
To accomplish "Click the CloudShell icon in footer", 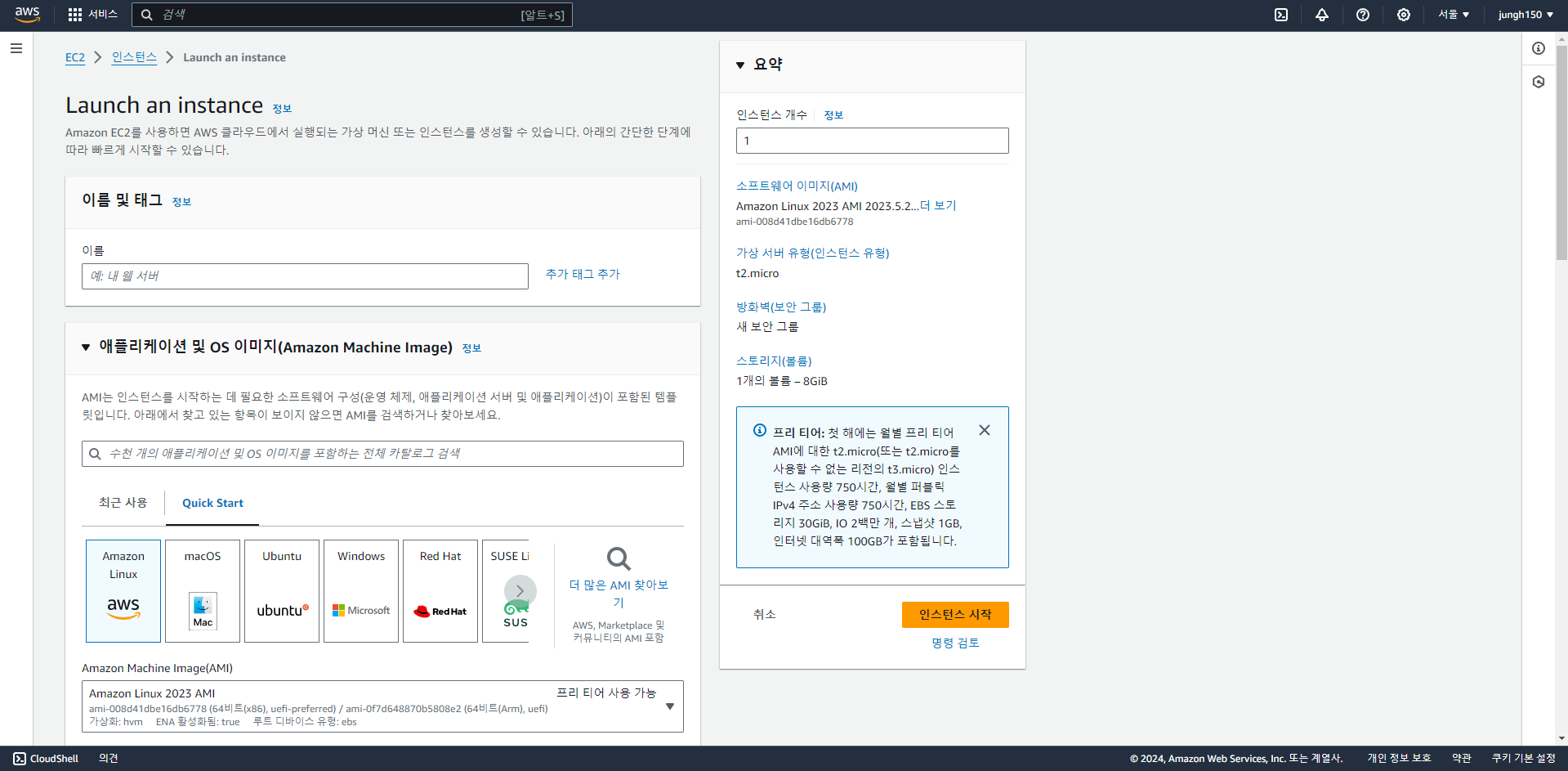I will (20, 759).
